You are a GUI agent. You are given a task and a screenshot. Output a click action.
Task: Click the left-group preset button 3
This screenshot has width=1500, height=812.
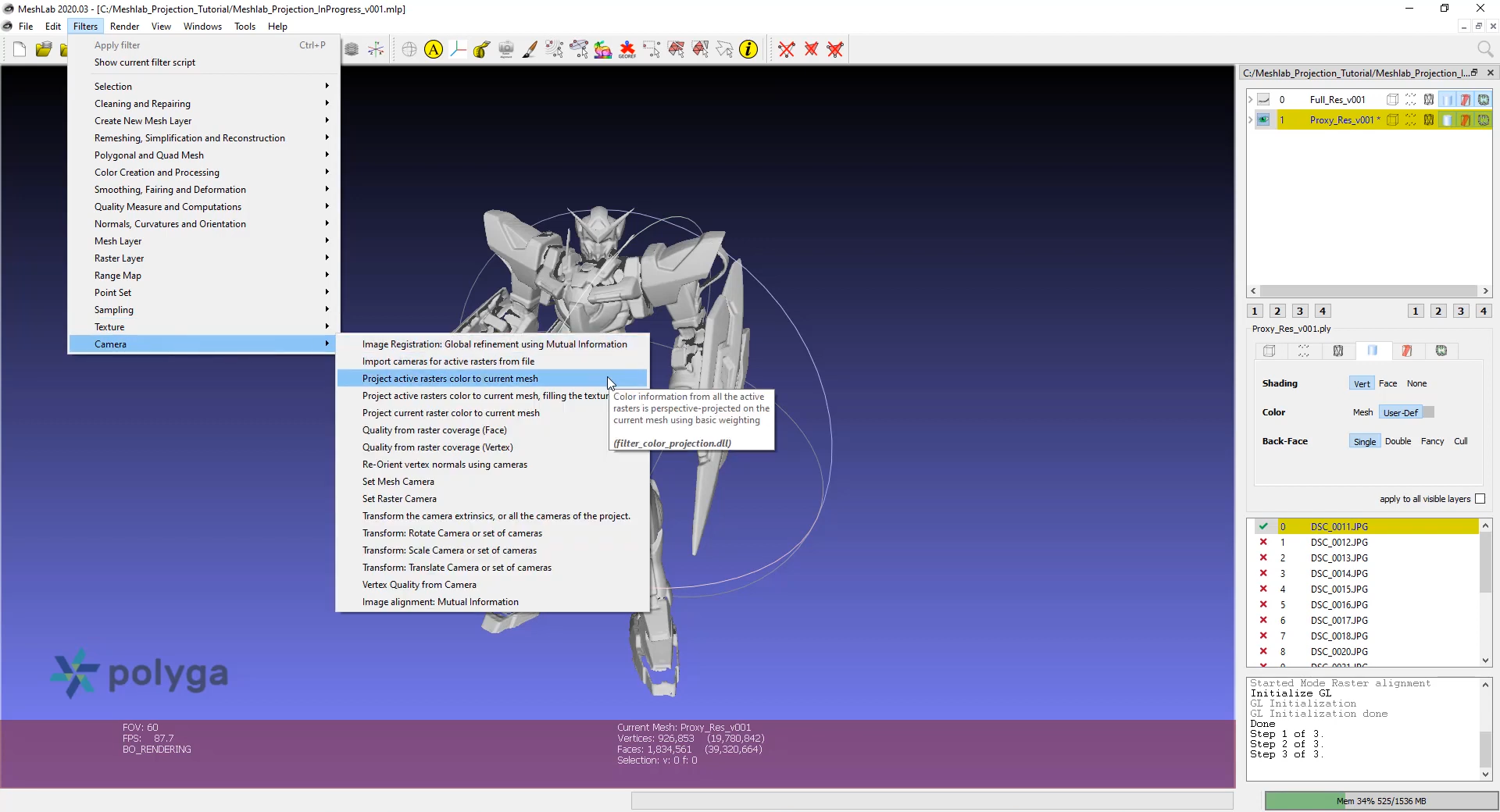click(1300, 311)
